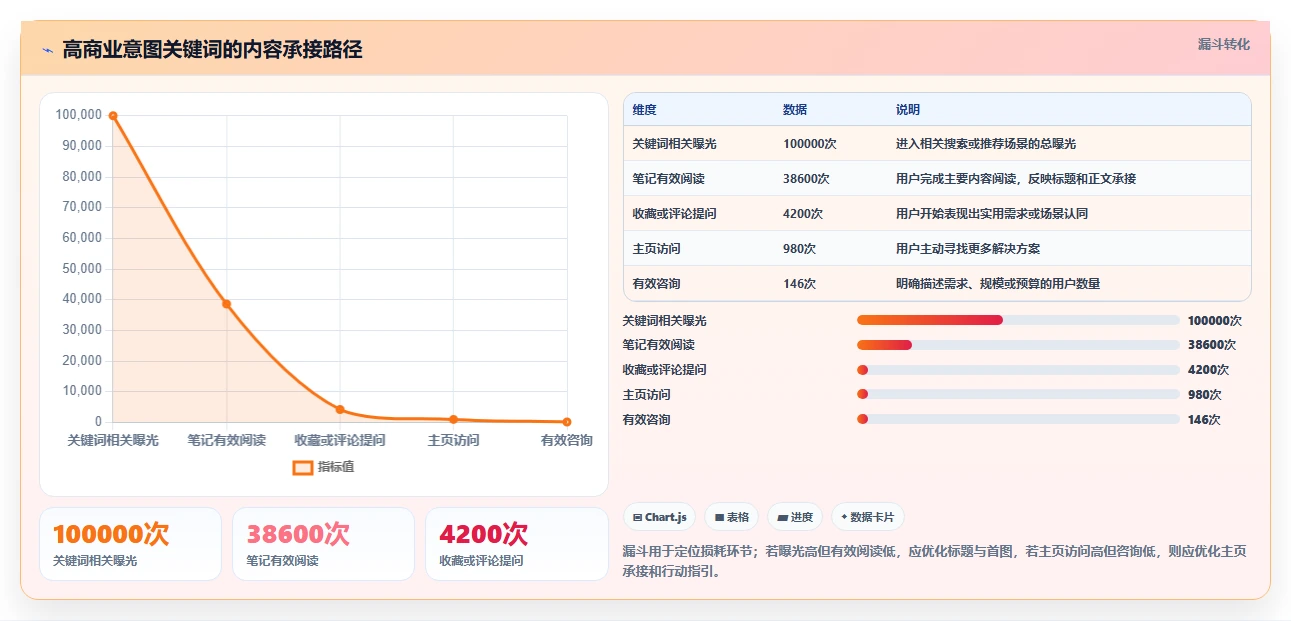The height and width of the screenshot is (621, 1291).
Task: Click the title 高商业意图关键词的内容承接路径
Action: tap(212, 50)
